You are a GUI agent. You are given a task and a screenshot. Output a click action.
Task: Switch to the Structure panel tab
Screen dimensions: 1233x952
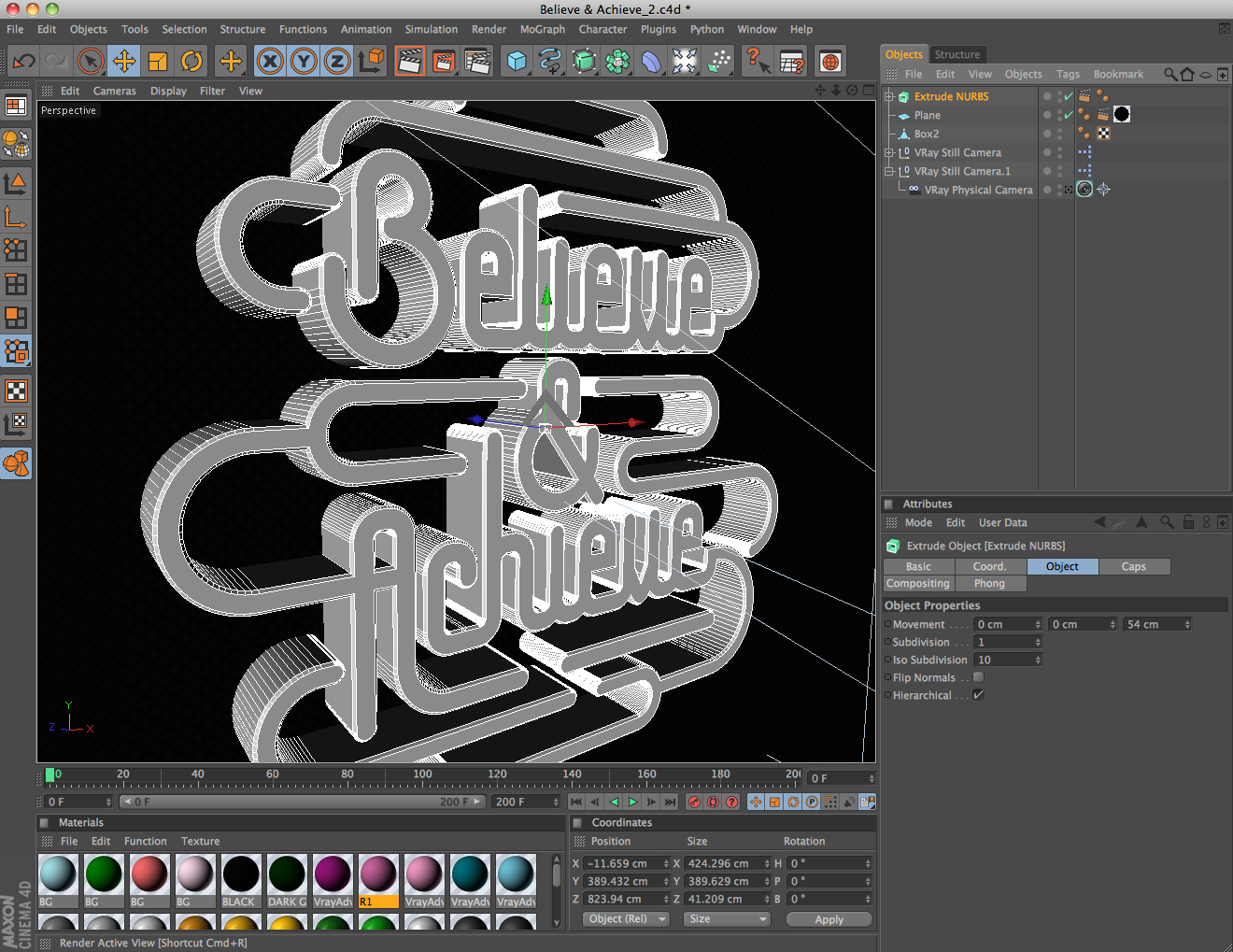pyautogui.click(x=957, y=54)
